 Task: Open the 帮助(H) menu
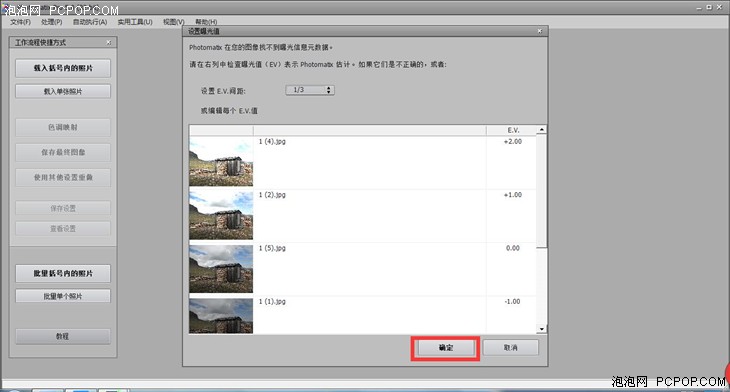point(206,22)
